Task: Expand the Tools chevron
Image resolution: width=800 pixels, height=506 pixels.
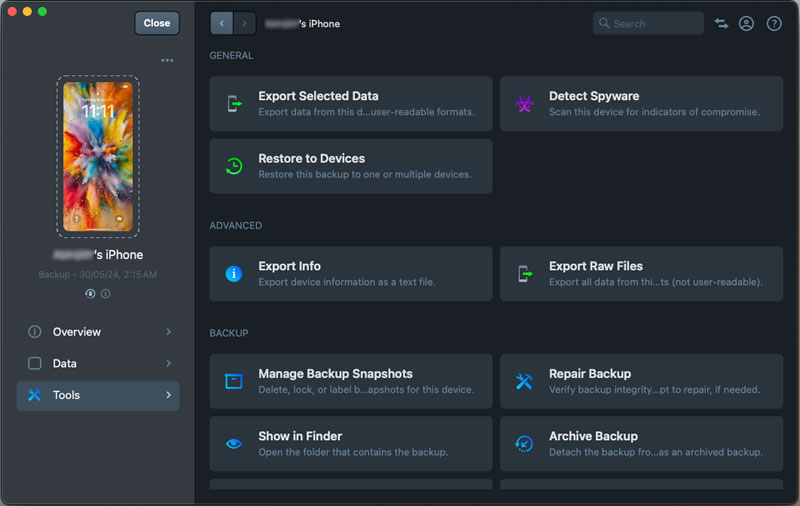Action: tap(168, 395)
